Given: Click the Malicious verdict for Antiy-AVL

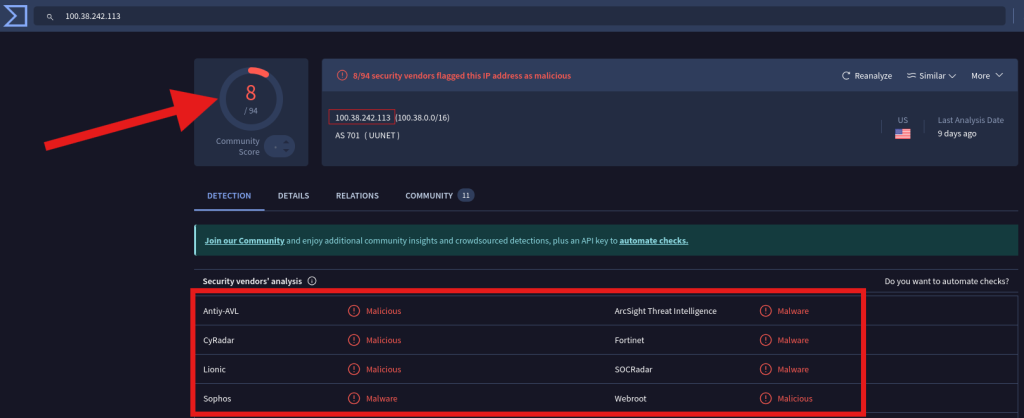Looking at the screenshot, I should [x=383, y=312].
